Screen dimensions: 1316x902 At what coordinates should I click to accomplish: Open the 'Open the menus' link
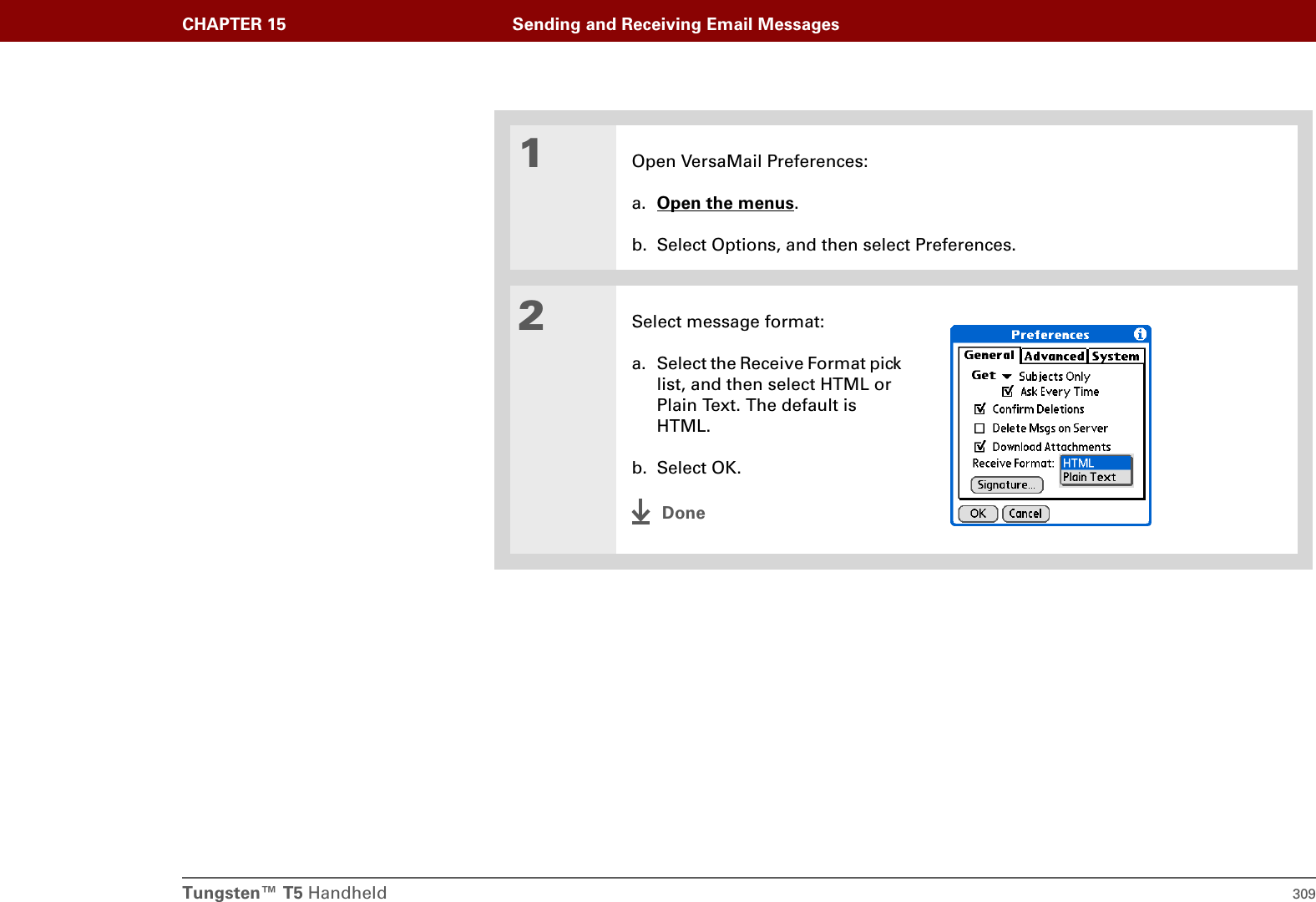(725, 203)
